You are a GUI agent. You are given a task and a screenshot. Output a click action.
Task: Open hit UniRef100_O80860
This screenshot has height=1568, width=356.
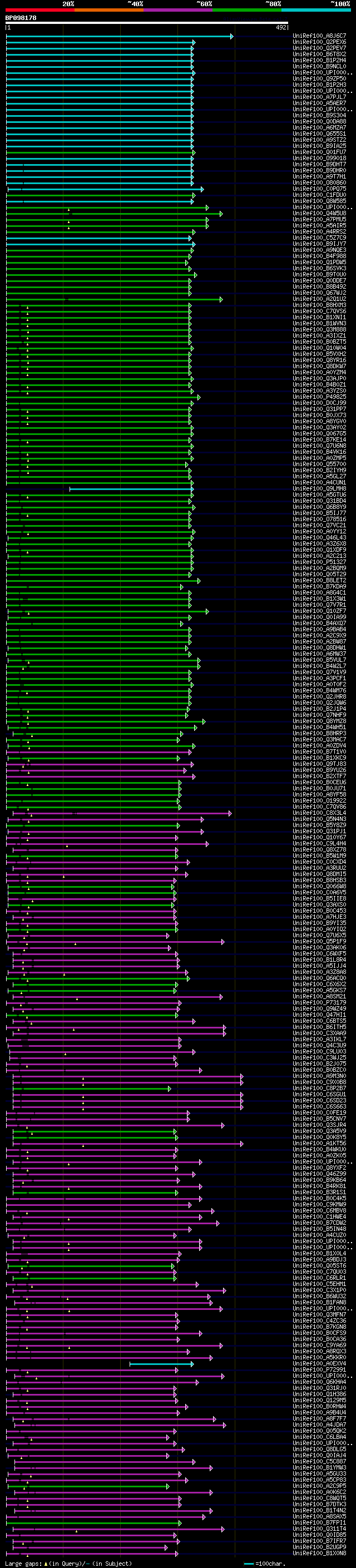[319, 182]
